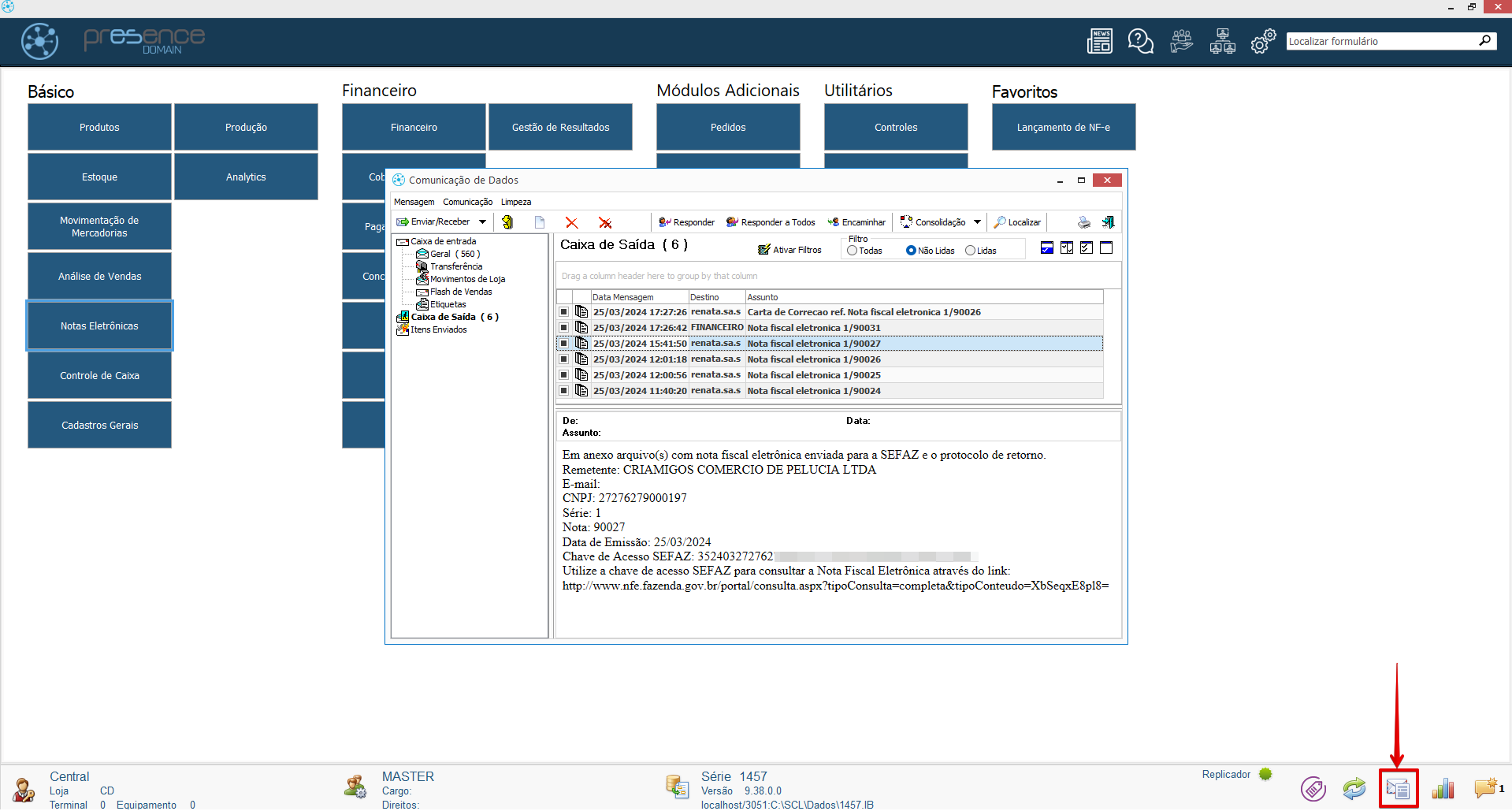Viewport: 1512px width, 811px height.
Task: Open the News icon in header
Action: pyautogui.click(x=1099, y=41)
